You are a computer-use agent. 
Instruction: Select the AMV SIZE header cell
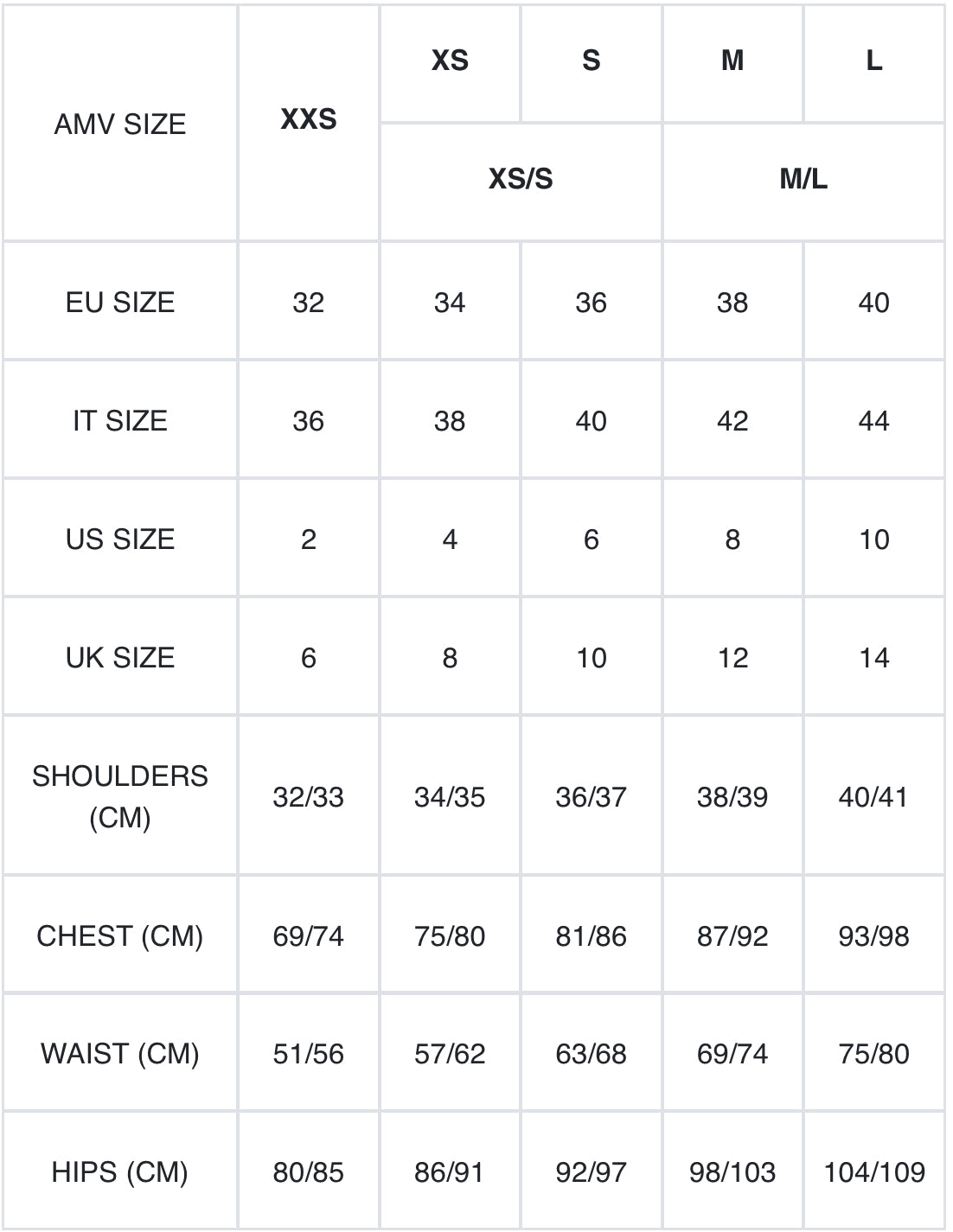(120, 124)
